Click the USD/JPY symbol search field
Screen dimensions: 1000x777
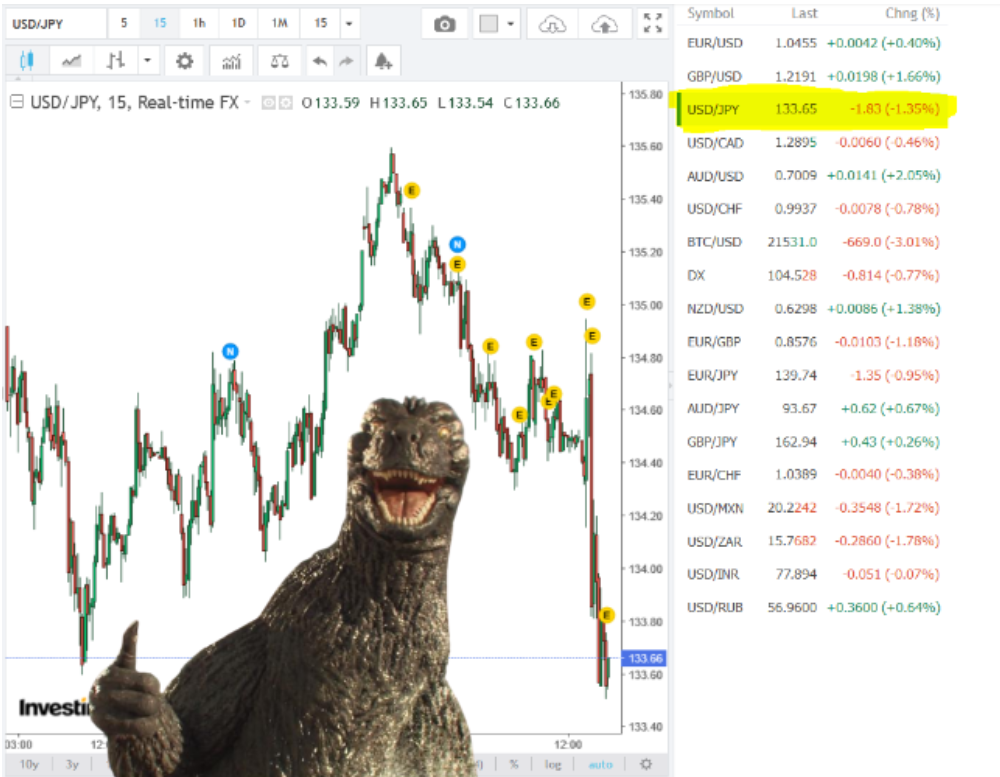(55, 24)
